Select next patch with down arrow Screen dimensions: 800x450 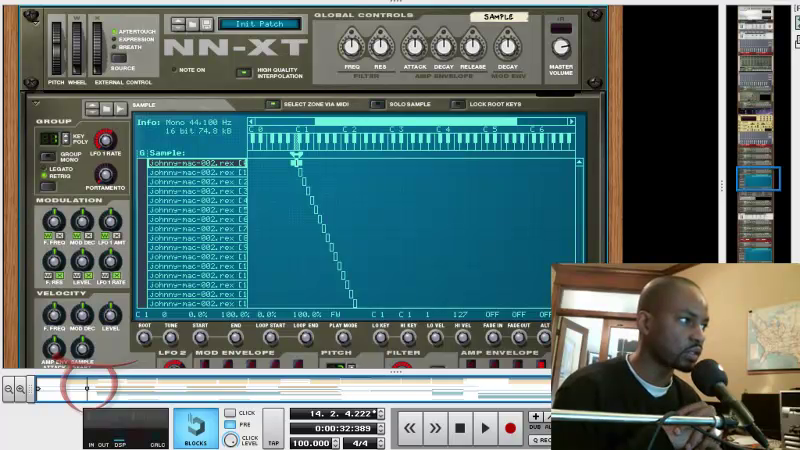tap(178, 27)
